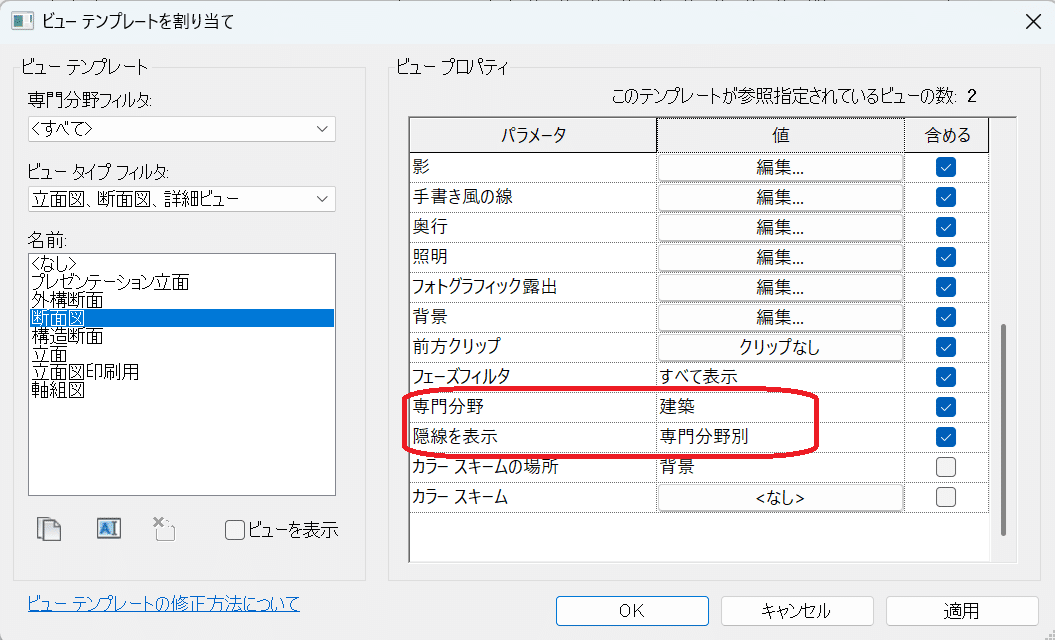
Task: Select 立面図印刷用 template in the list
Action: click(85, 372)
